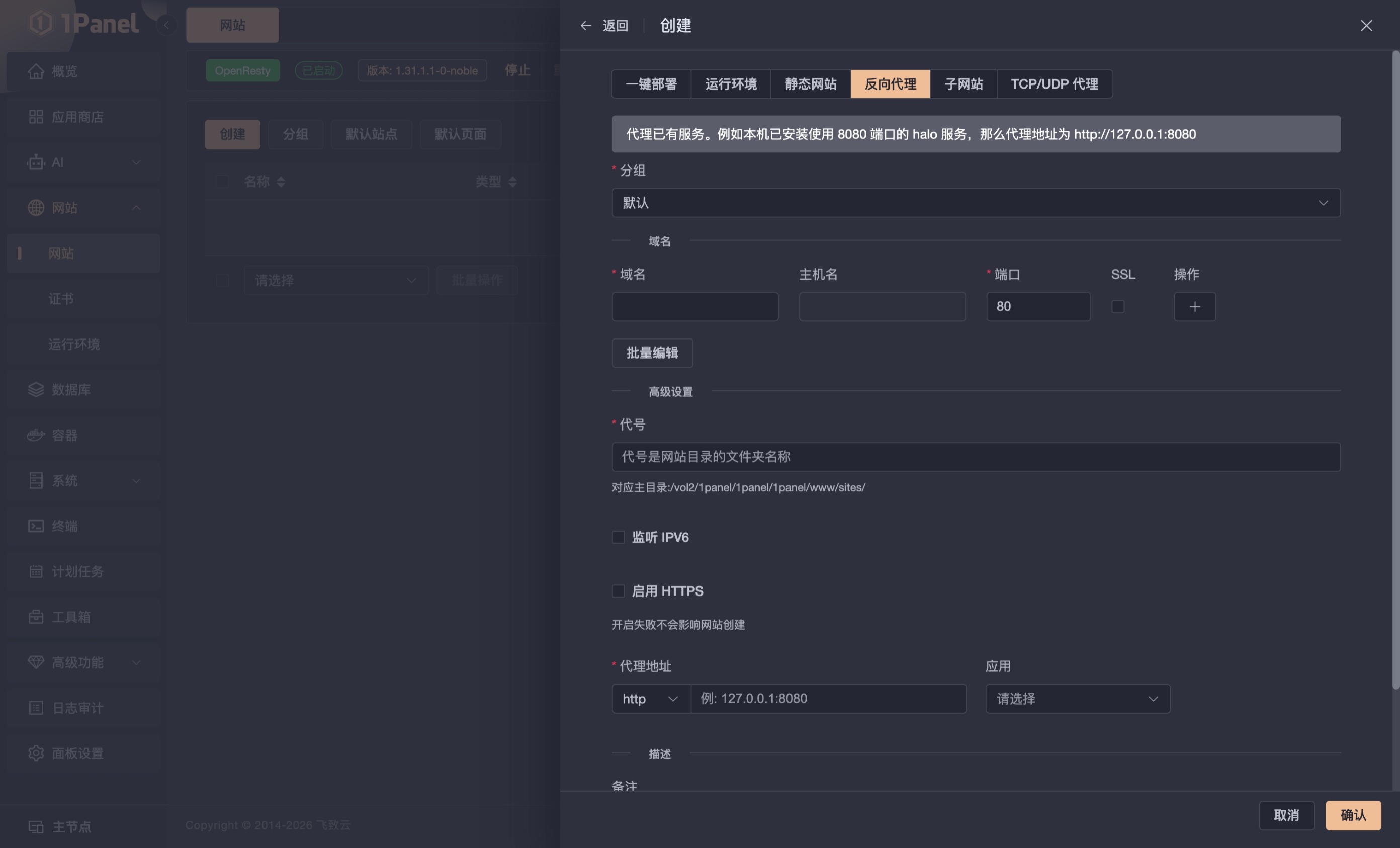Focus the 主机名 input field

point(883,307)
